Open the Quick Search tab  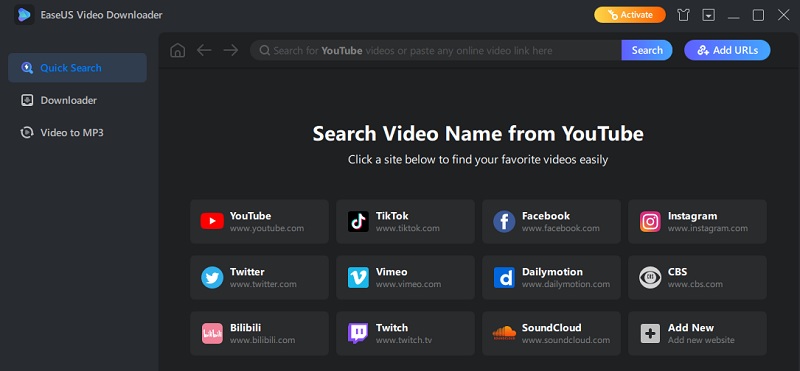77,68
